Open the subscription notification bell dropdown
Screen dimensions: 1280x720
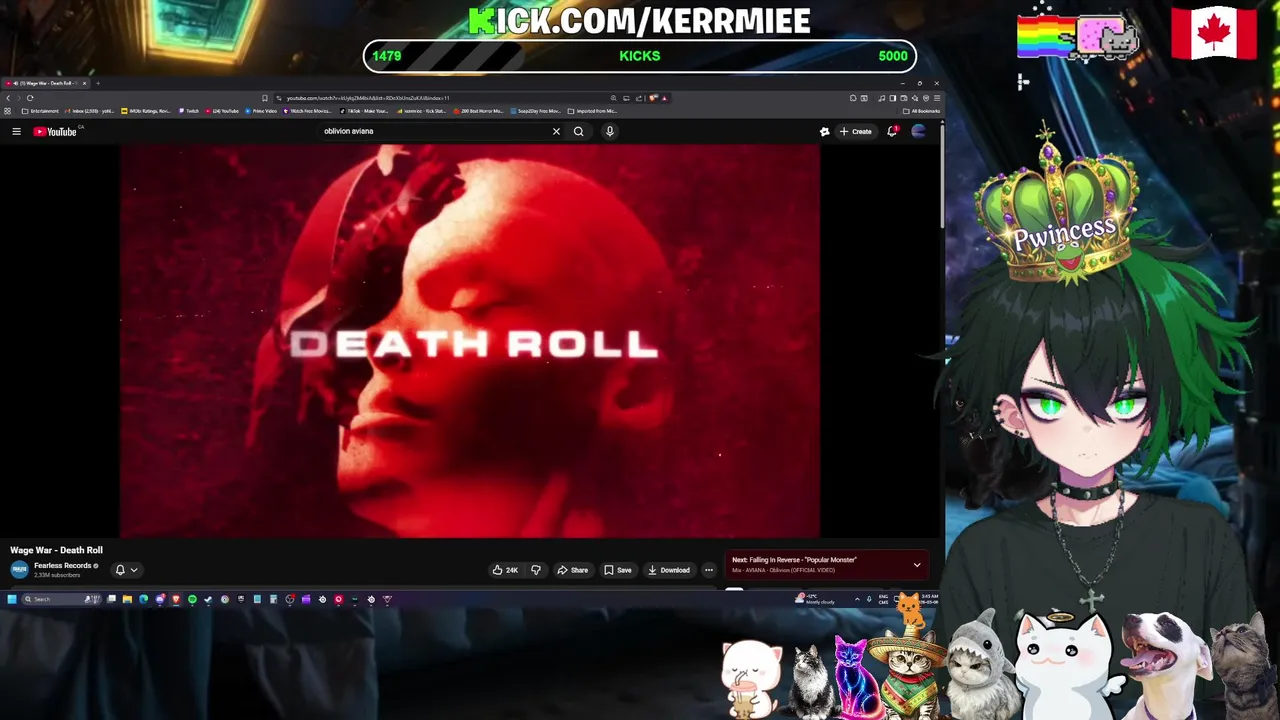coord(126,570)
